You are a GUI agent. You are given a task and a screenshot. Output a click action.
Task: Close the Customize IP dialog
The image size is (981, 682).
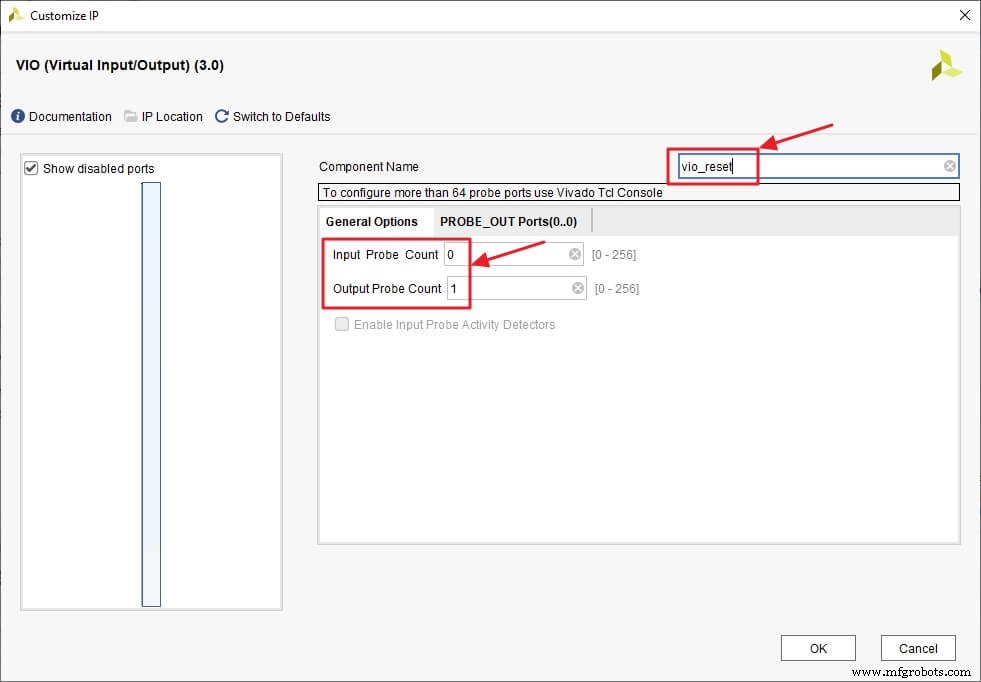point(963,15)
